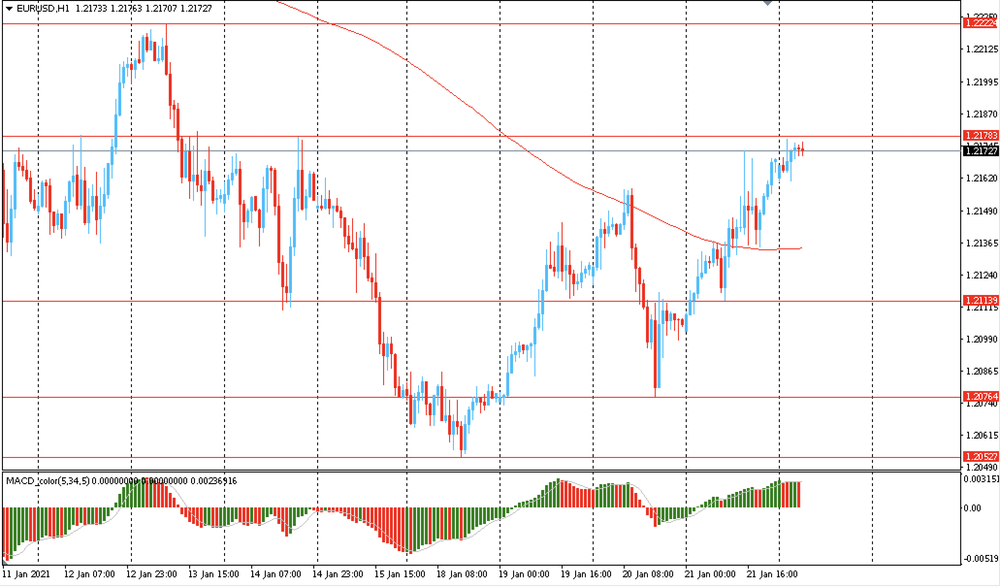Image resolution: width=1000 pixels, height=587 pixels.
Task: Click the 18 Jan 08:00 time label
Action: click(462, 574)
